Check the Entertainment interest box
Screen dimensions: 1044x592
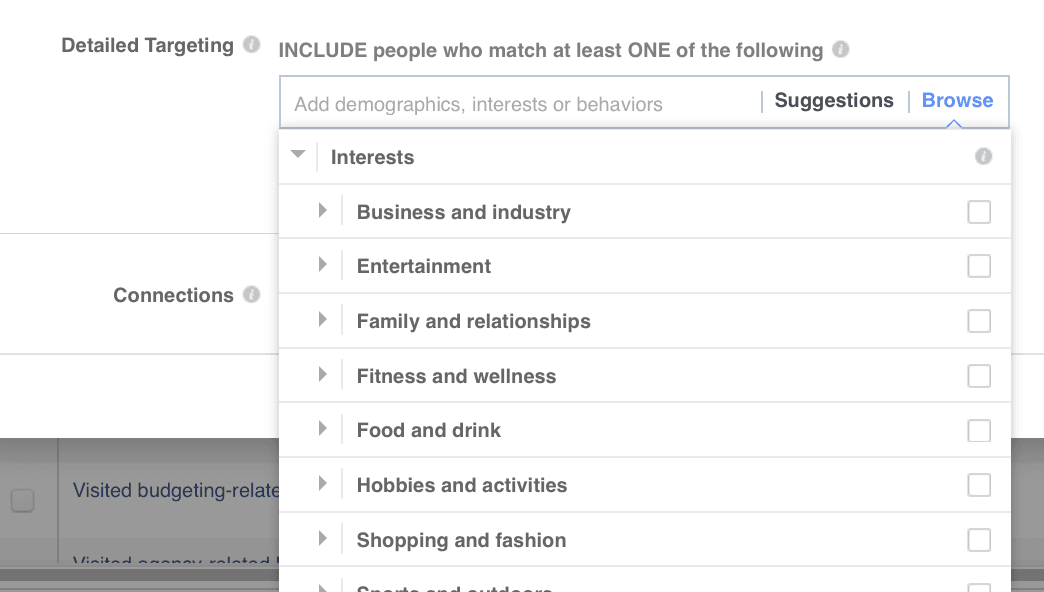pos(979,266)
